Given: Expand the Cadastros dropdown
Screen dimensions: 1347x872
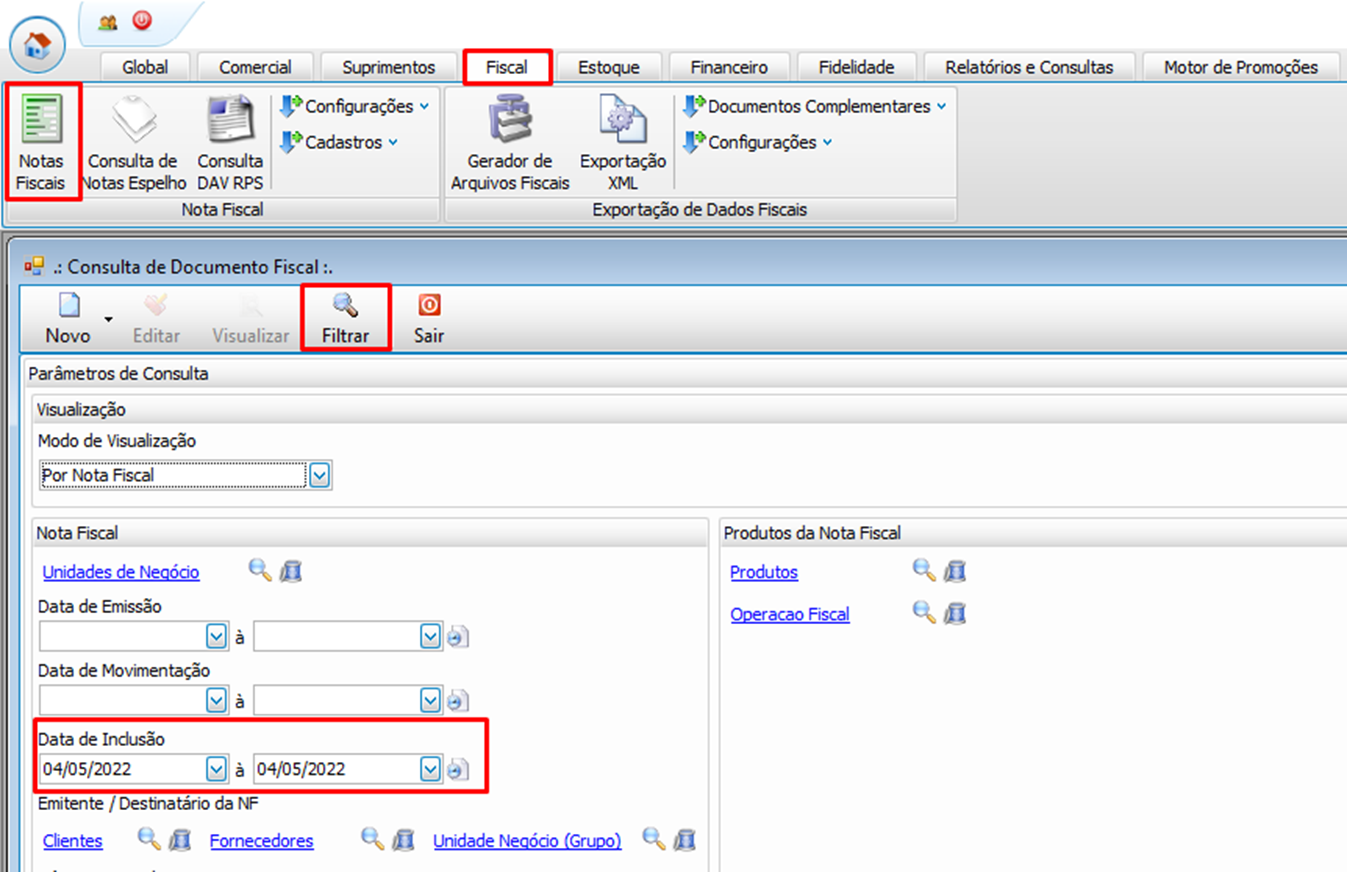Looking at the screenshot, I should 339,142.
